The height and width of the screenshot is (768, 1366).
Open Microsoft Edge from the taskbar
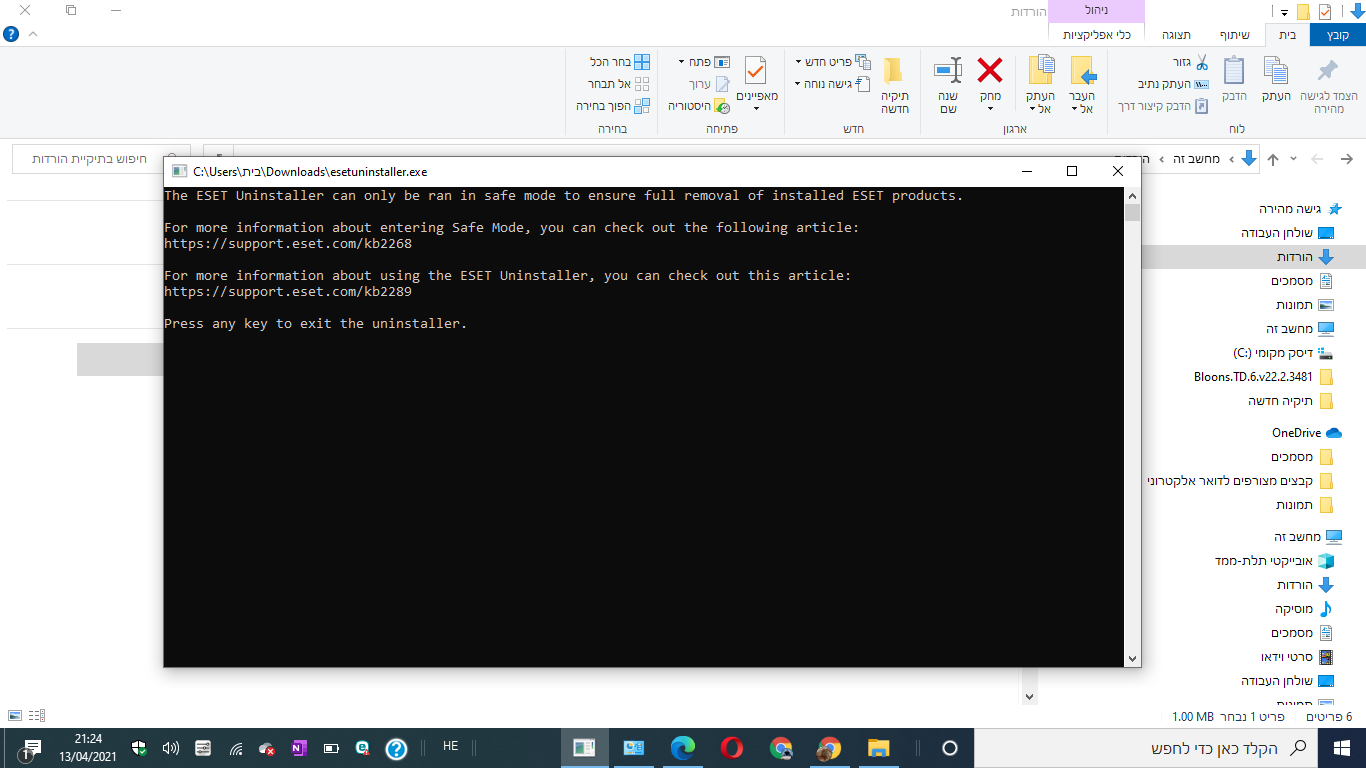pos(683,748)
